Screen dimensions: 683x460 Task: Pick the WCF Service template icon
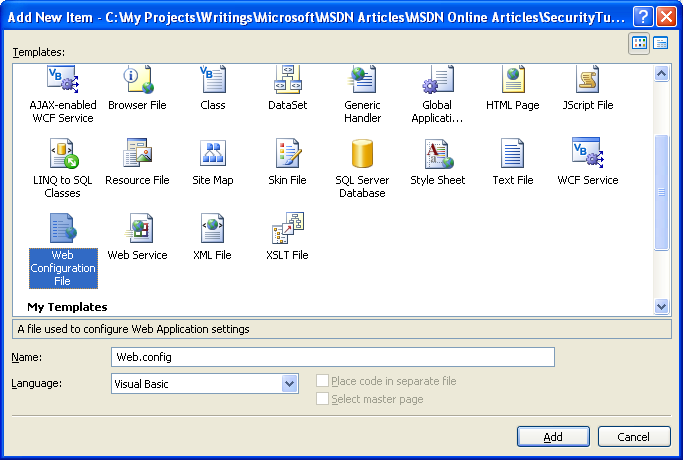(x=588, y=153)
